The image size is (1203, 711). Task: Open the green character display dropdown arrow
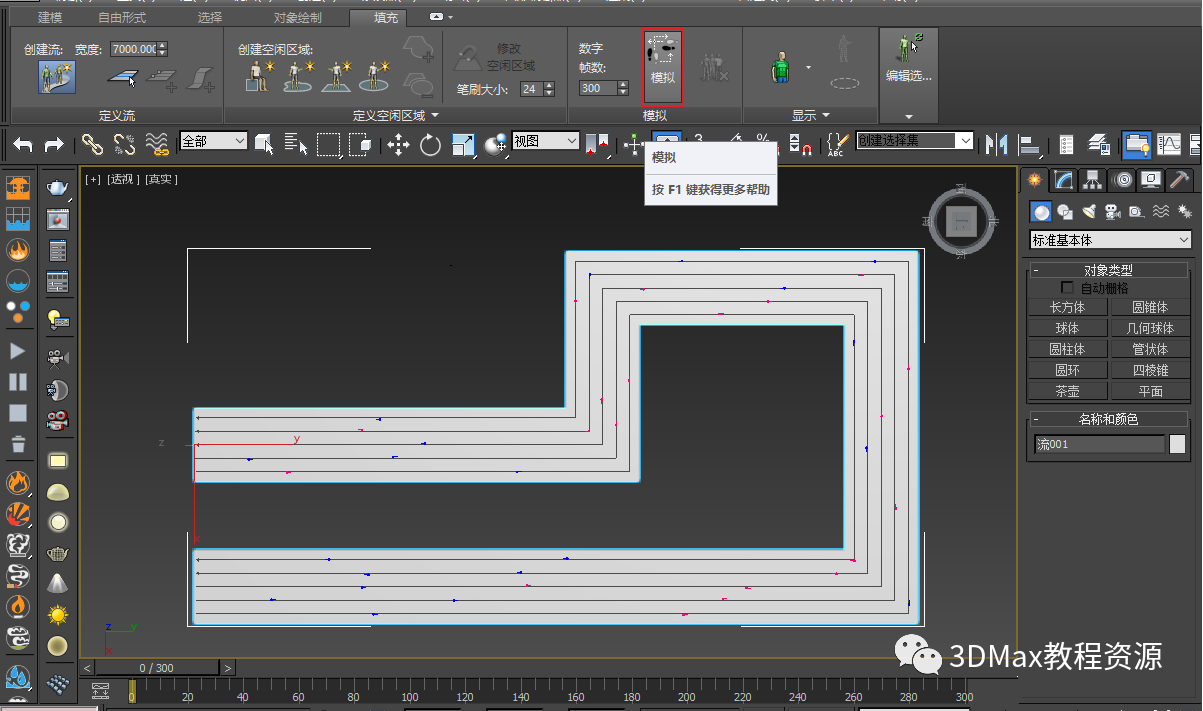(x=808, y=69)
